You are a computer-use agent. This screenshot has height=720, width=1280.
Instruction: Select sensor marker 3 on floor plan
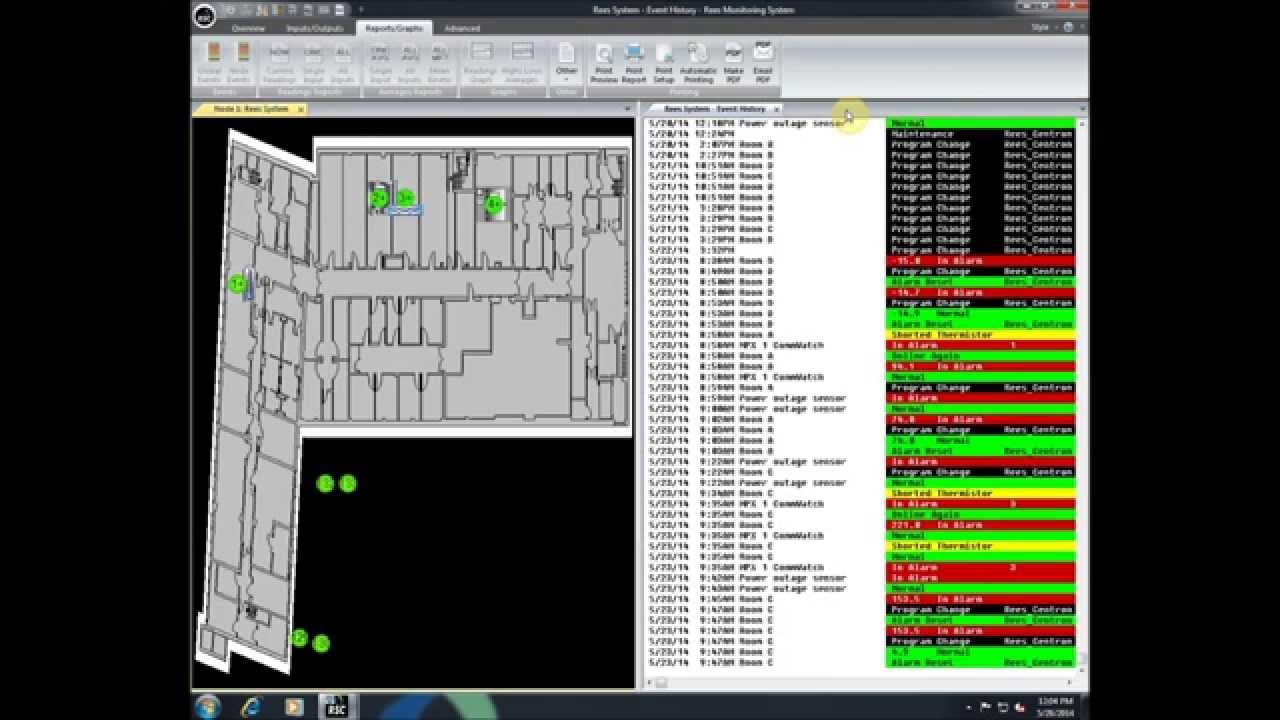click(x=405, y=198)
